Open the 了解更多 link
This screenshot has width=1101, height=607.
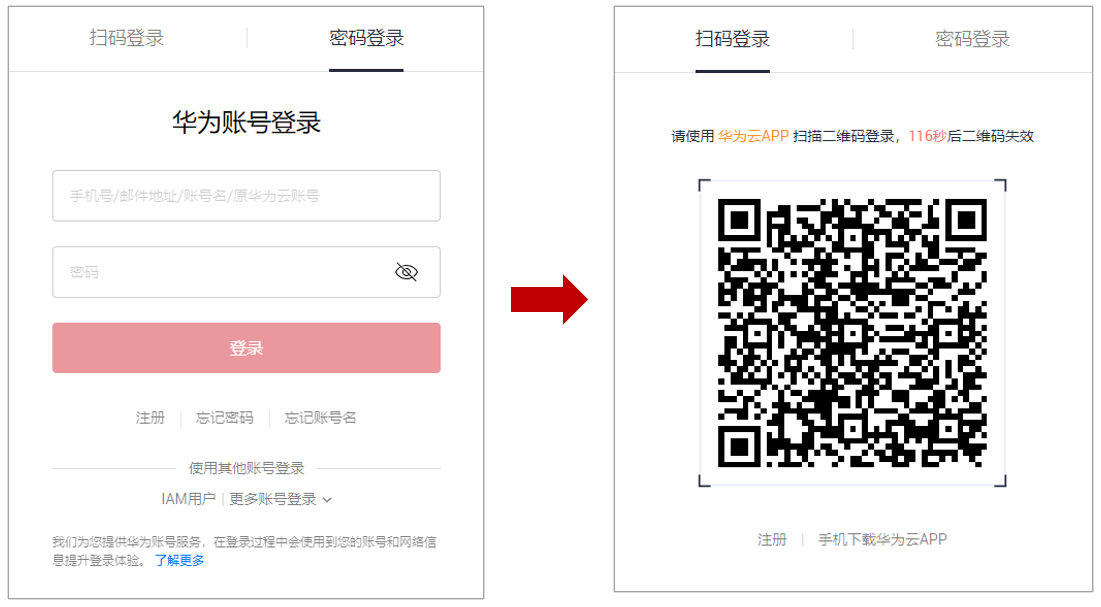180,561
